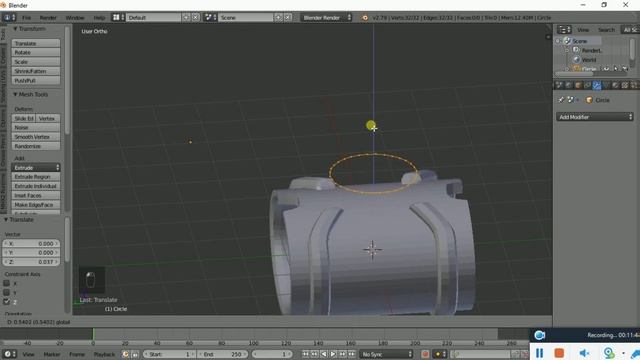The height and width of the screenshot is (360, 640).
Task: Click the Translate button
Action: (36, 43)
